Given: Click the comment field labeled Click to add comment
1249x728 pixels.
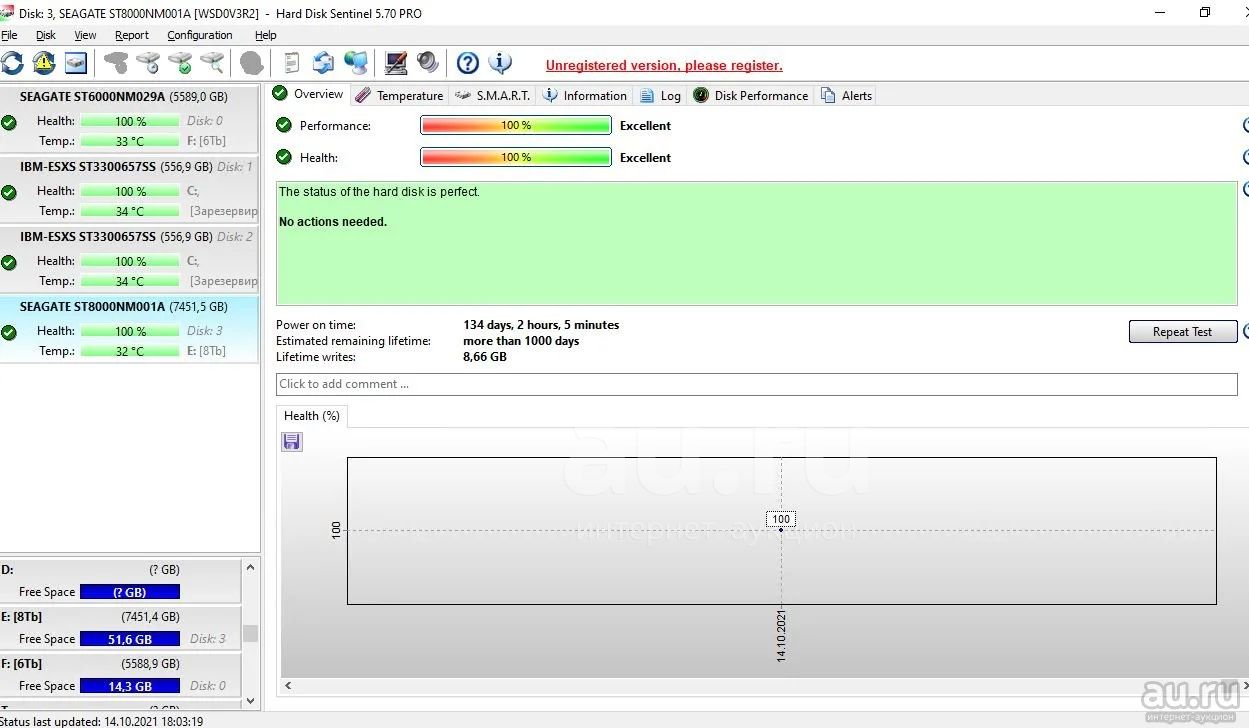Looking at the screenshot, I should (757, 384).
